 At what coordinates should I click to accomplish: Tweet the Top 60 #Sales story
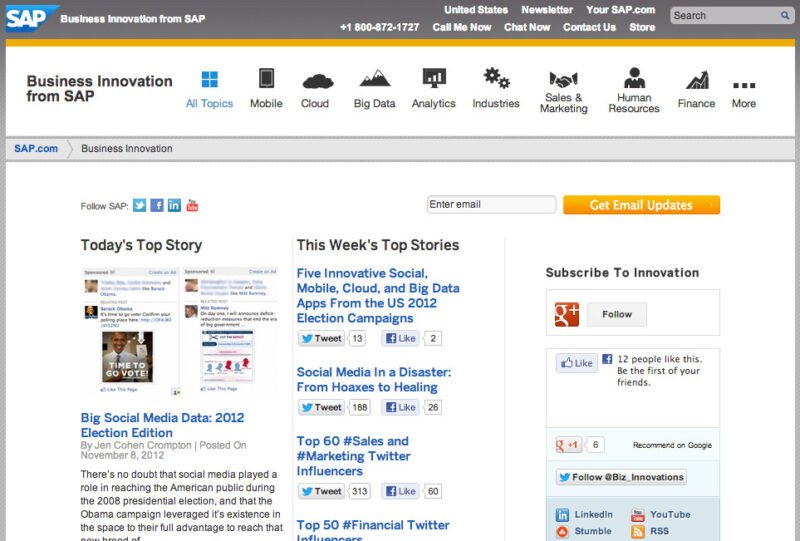pos(321,491)
